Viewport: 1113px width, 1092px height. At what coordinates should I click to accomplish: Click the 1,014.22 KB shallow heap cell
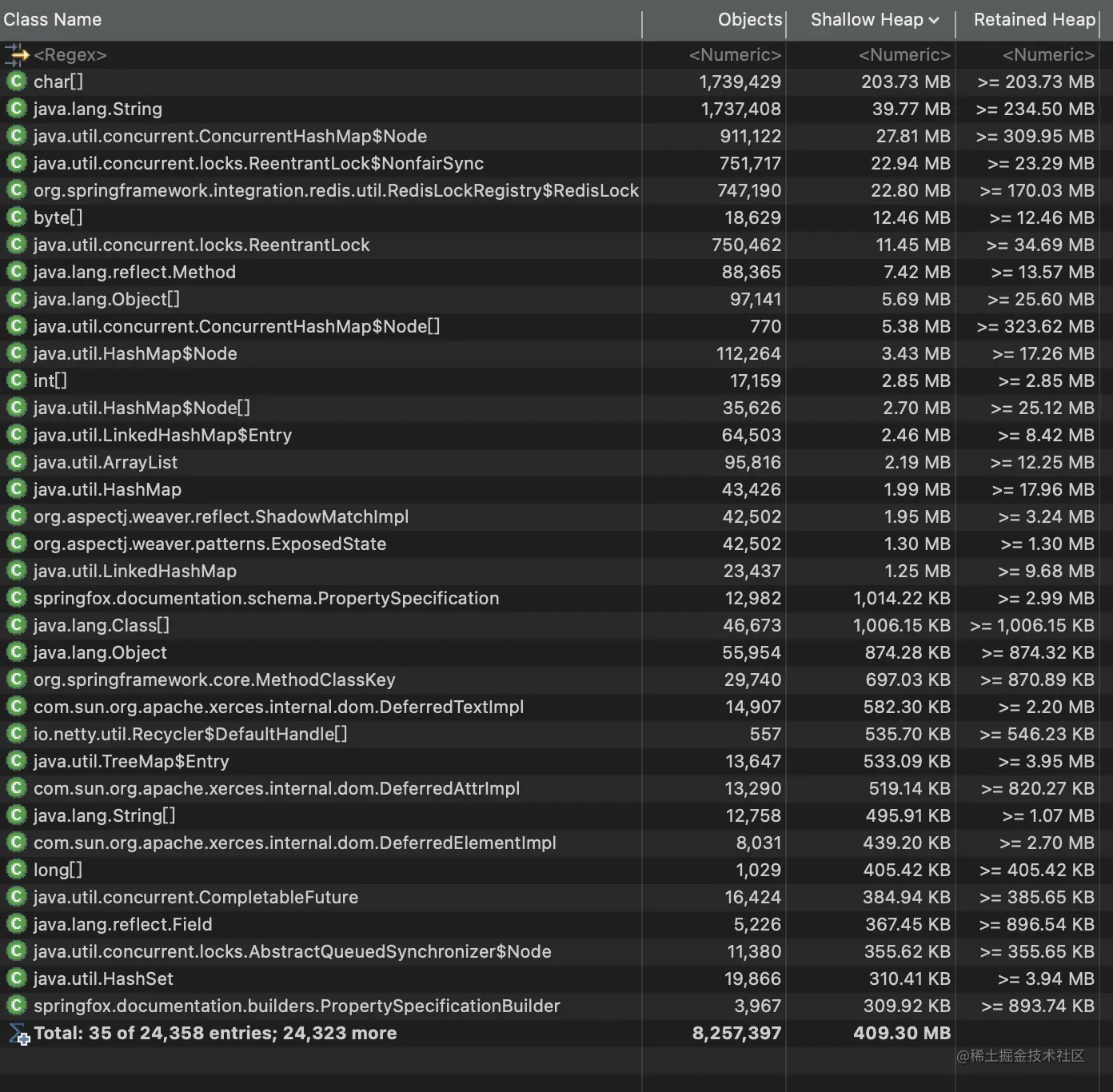(x=902, y=598)
